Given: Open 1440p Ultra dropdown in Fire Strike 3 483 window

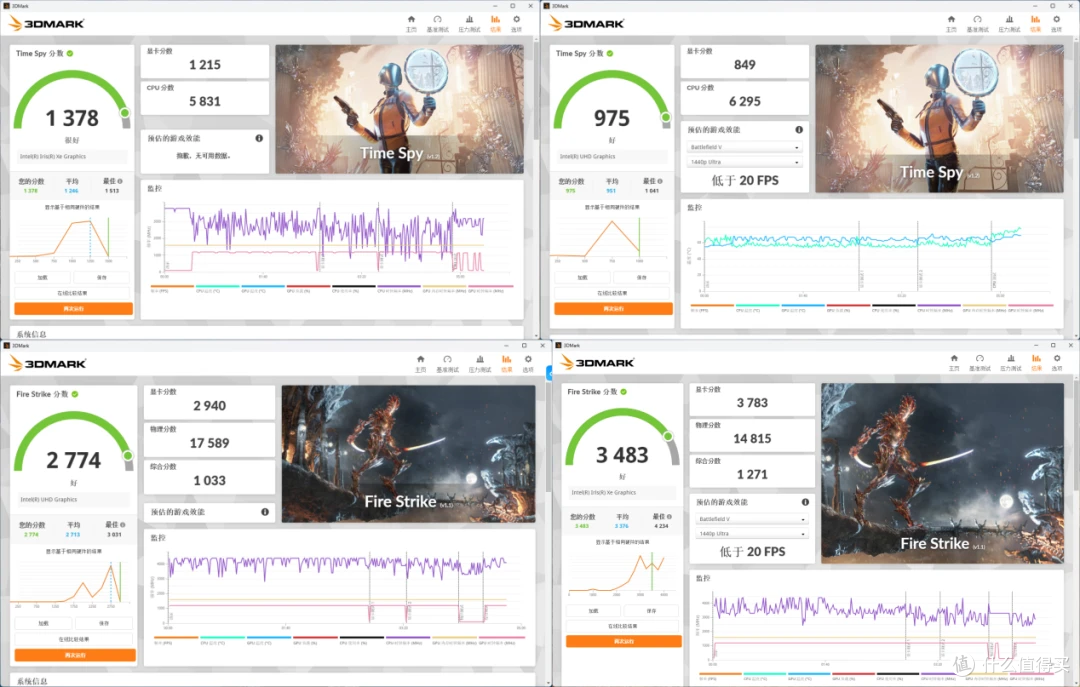Looking at the screenshot, I should (751, 533).
